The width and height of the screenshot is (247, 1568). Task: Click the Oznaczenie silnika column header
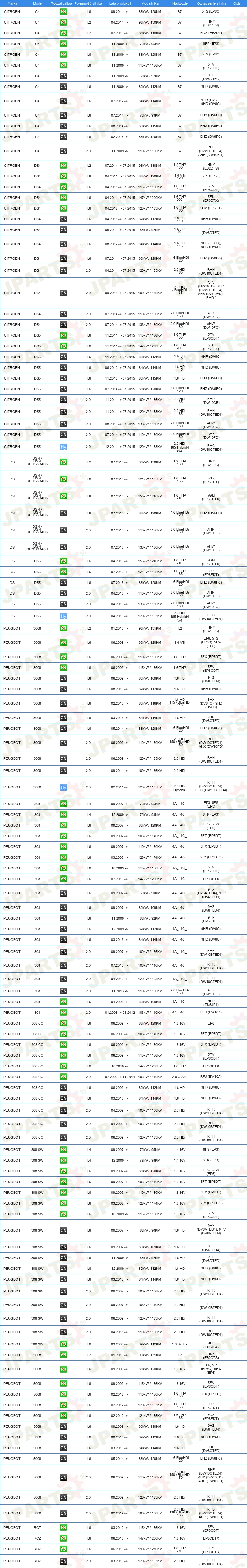pyautogui.click(x=211, y=3)
